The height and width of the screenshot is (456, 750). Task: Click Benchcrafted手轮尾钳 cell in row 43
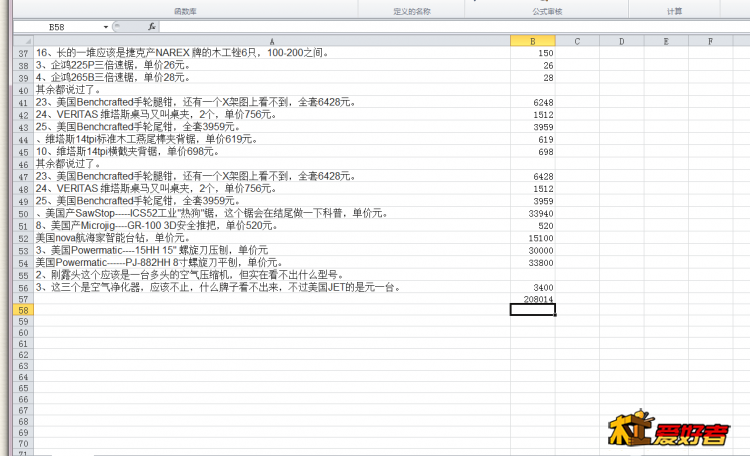tap(272, 127)
